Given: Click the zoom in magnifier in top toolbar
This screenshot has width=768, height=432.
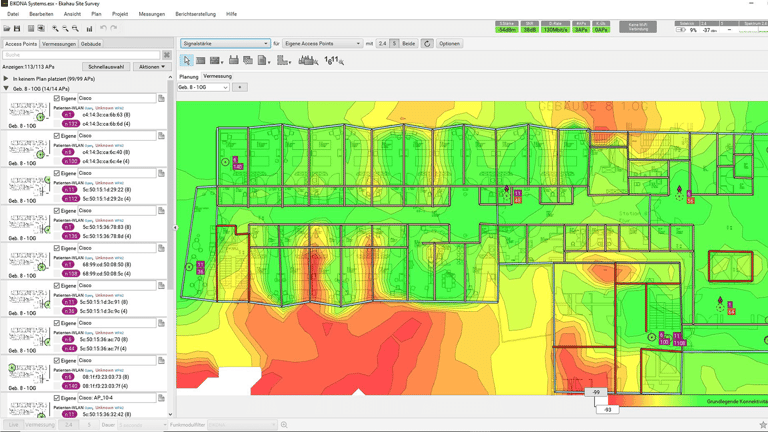Looking at the screenshot, I should click(55, 28).
